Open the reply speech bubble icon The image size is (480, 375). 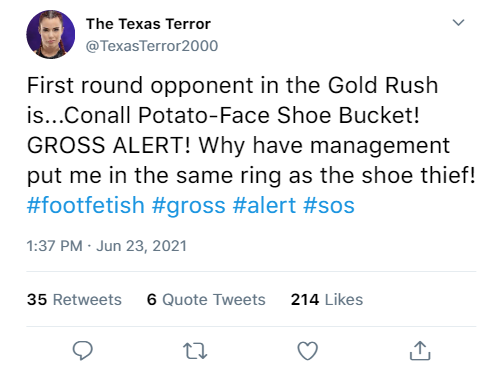[82, 350]
